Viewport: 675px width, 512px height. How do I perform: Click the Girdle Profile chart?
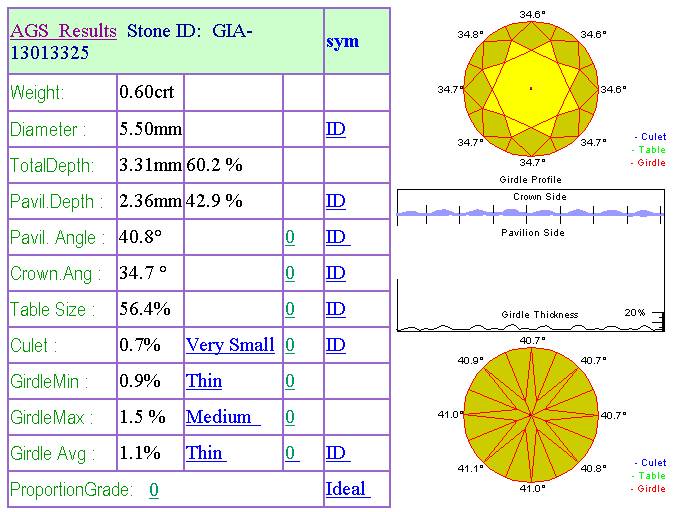(x=530, y=260)
